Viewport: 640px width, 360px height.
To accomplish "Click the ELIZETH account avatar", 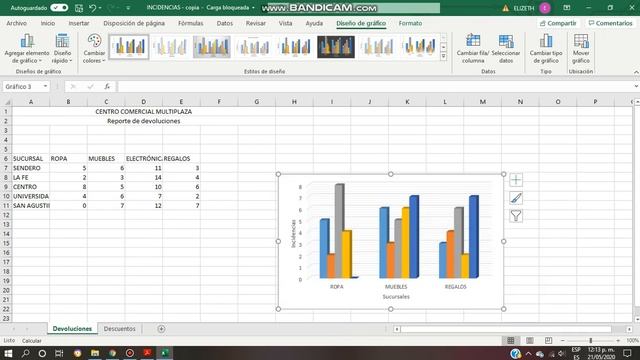I will 544,8.
